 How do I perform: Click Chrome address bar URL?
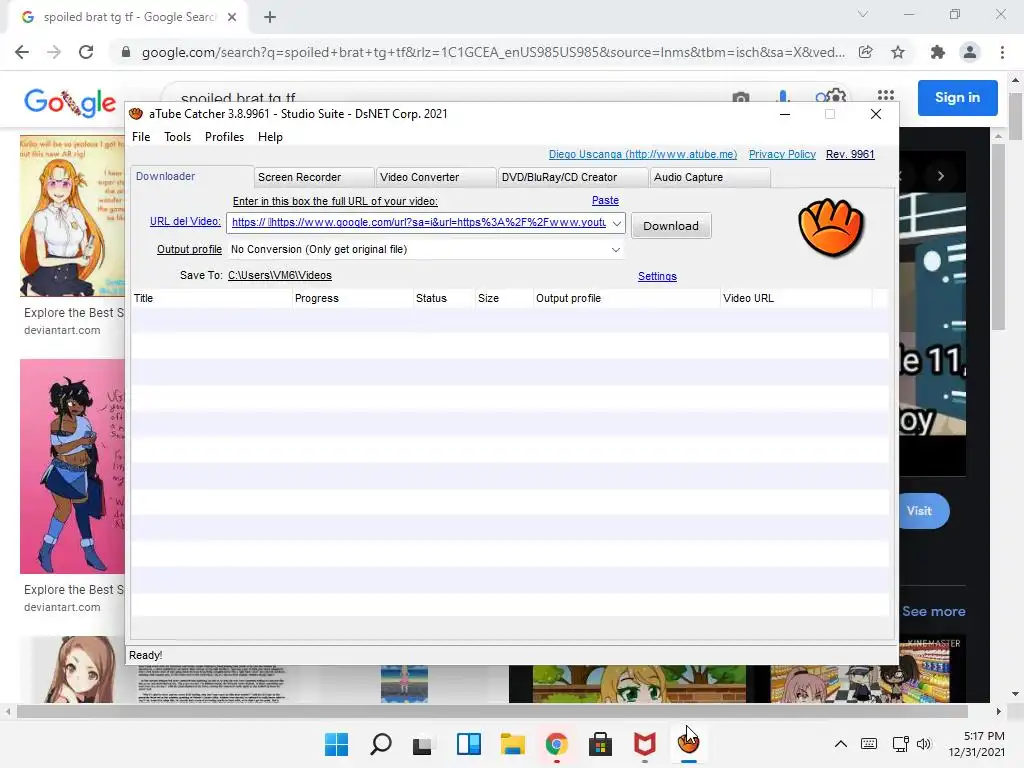click(x=493, y=52)
